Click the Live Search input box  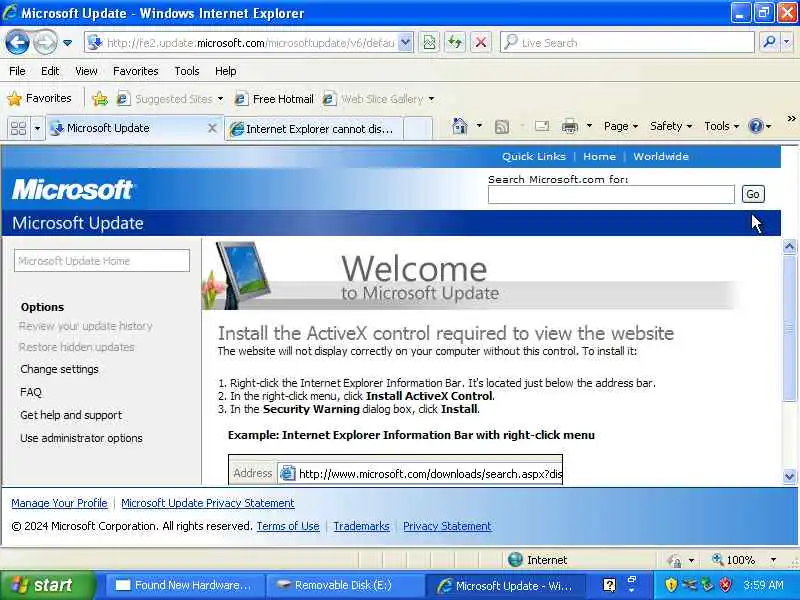click(x=627, y=43)
